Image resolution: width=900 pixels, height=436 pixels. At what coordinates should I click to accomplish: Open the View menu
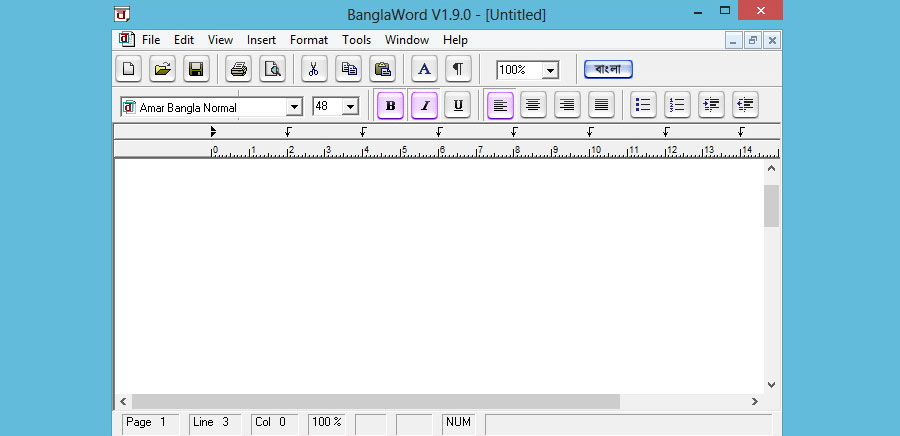pyautogui.click(x=220, y=40)
